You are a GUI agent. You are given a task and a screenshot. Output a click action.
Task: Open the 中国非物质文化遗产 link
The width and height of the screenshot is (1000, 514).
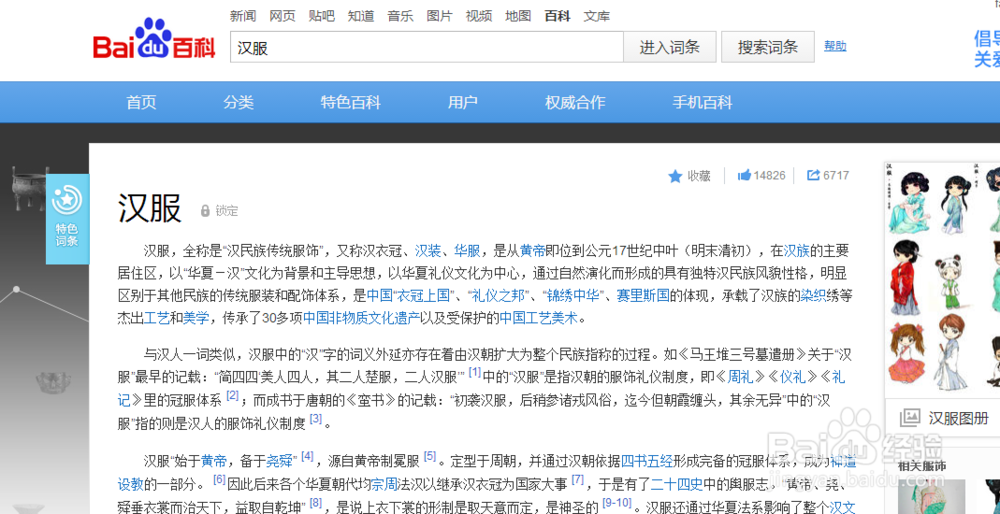[361, 318]
